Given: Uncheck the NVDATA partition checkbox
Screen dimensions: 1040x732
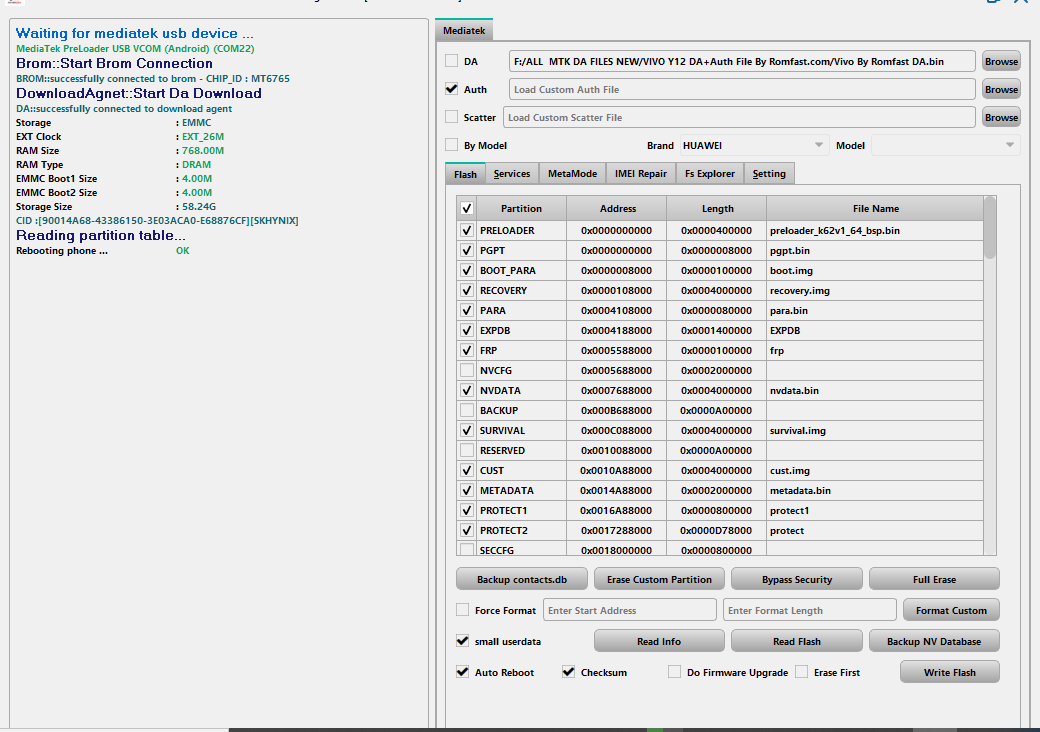Looking at the screenshot, I should (467, 391).
